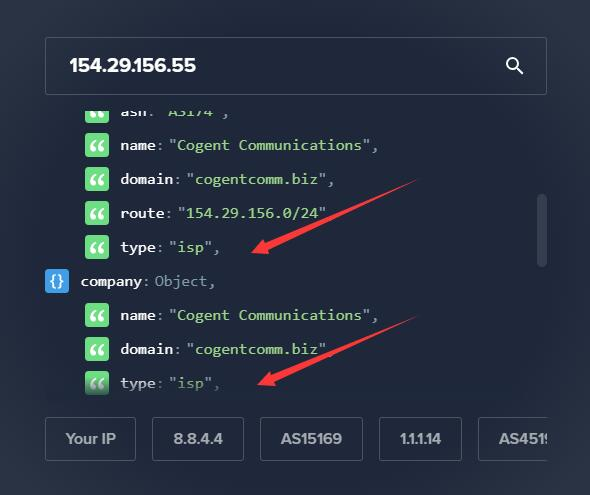Screen dimensions: 590x495
Task: Click the string icon beside the company name
Action: [x=97, y=315]
